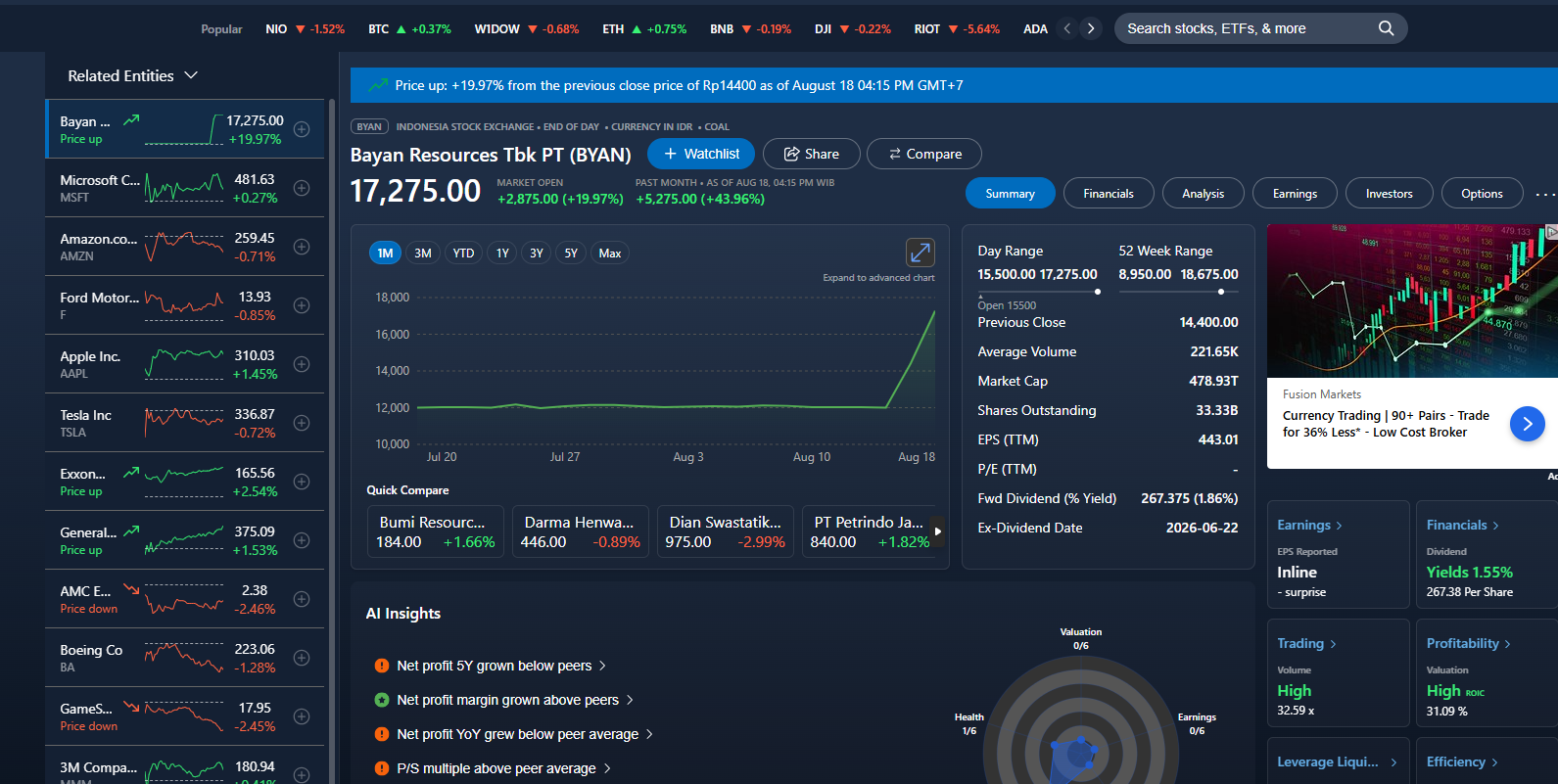The image size is (1558, 784).
Task: Open the BTC ticker in Popular bar
Action: pos(409,29)
